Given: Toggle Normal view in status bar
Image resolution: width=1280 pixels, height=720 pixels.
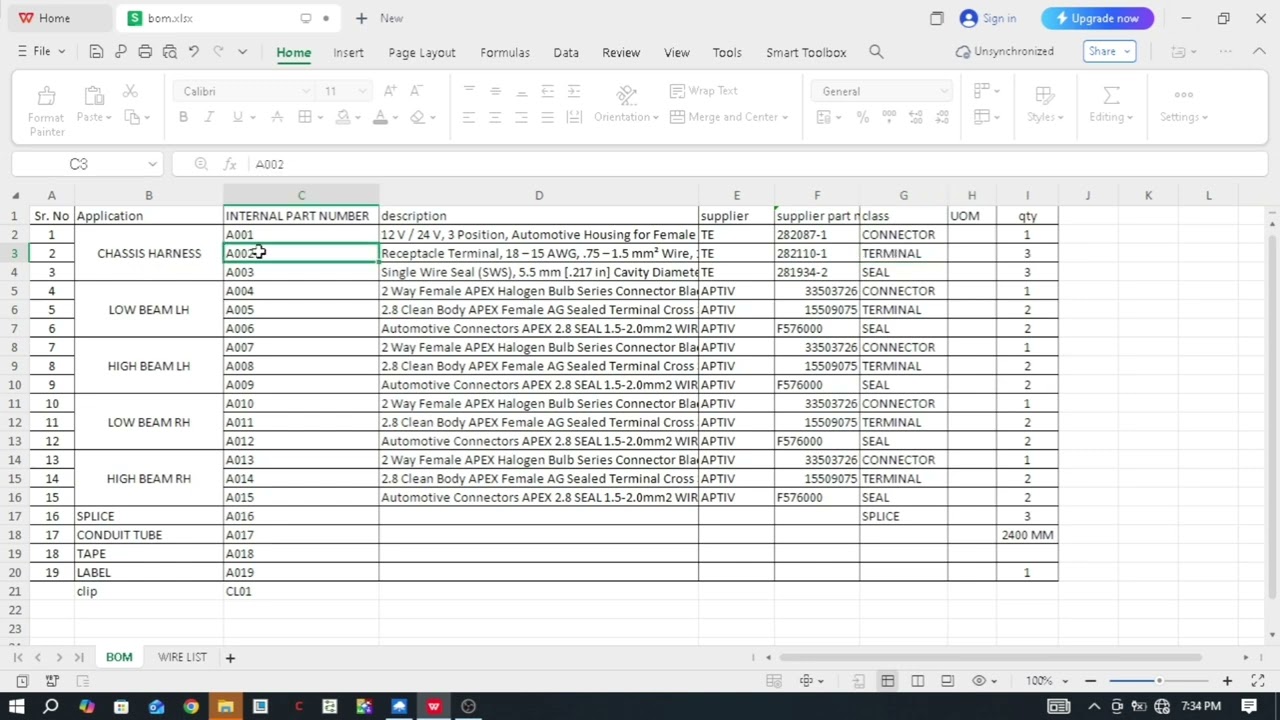Looking at the screenshot, I should 887,681.
